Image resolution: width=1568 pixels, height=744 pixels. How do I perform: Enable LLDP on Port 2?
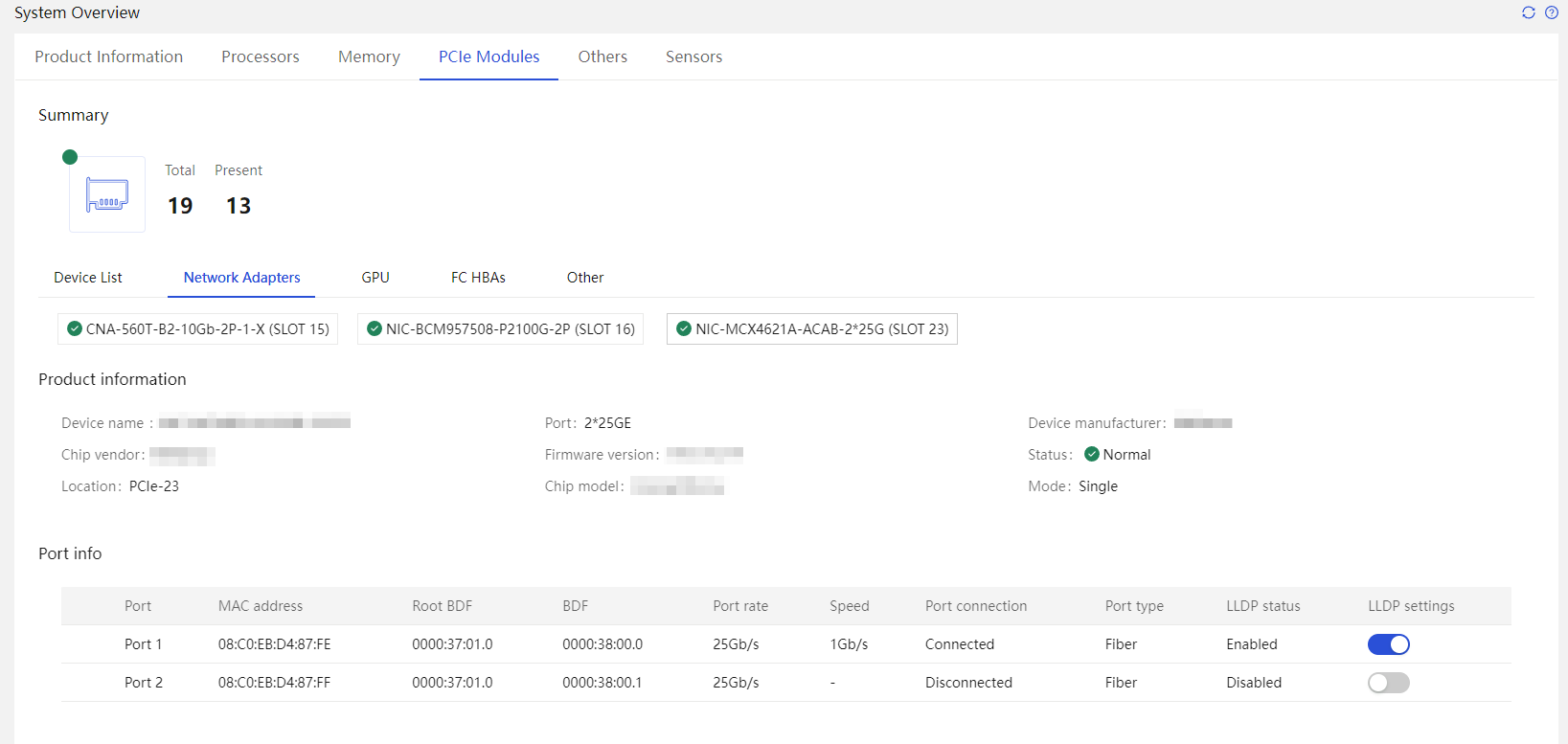1389,683
